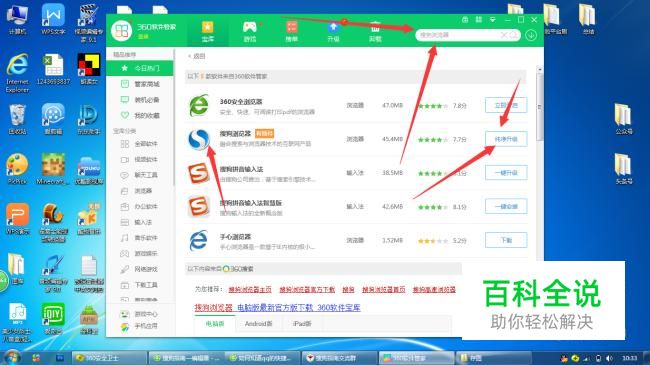Open the Minecraft desktop icon

(53, 169)
